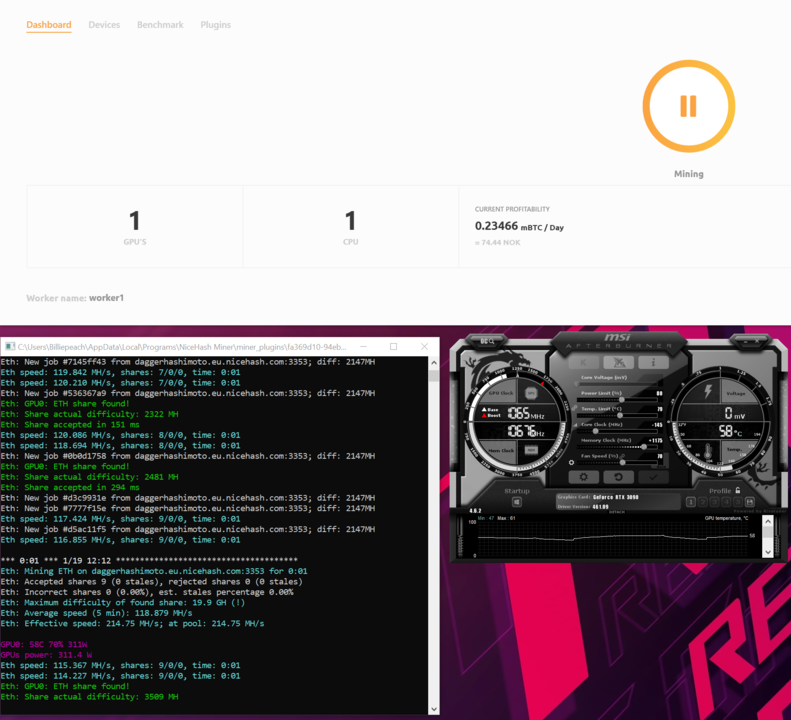This screenshot has width=791, height=720.
Task: Pause mining with the orange pause button
Action: coord(688,106)
